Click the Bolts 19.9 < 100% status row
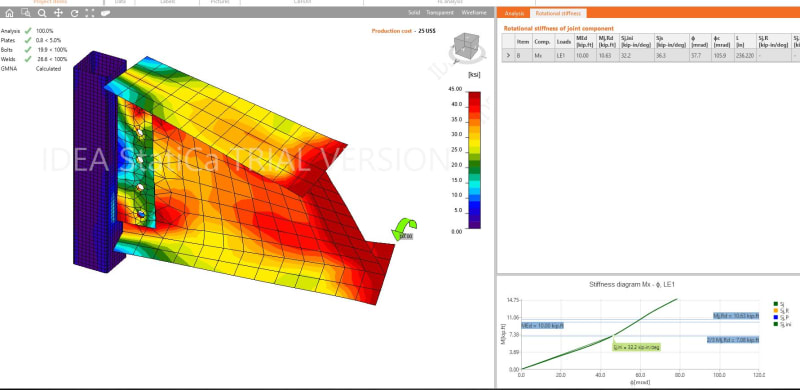This screenshot has height=390, width=800. [34, 50]
